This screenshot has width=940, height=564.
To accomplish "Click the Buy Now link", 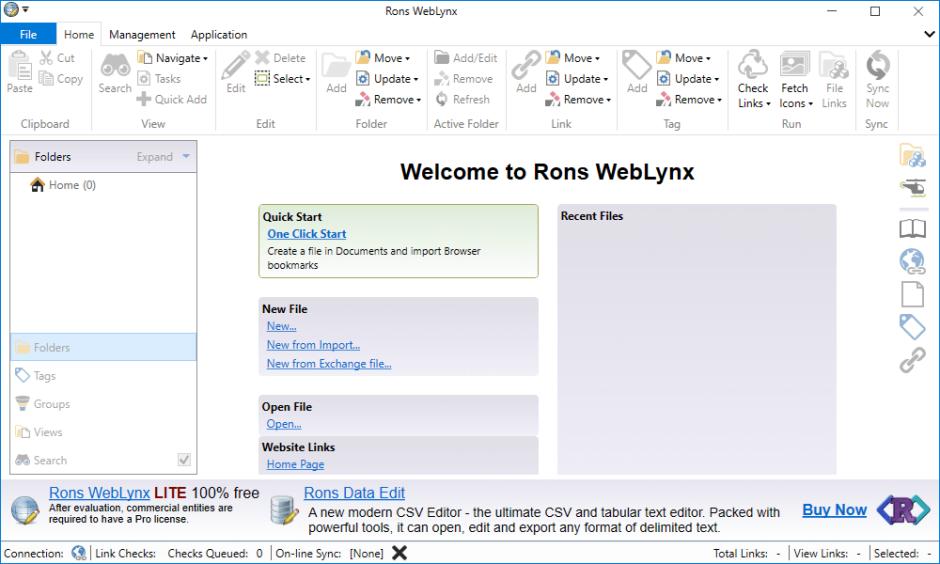I will pos(834,509).
